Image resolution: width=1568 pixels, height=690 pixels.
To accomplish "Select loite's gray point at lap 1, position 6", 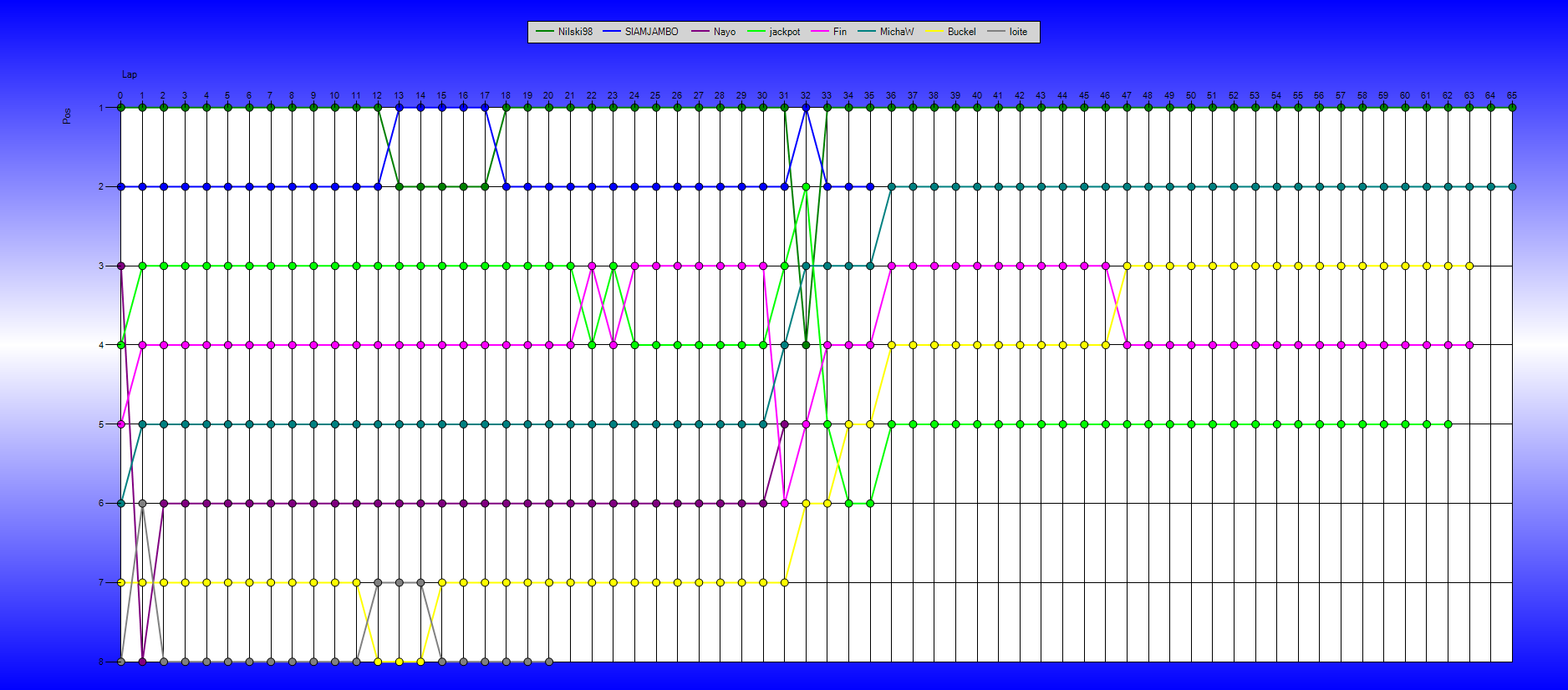I will point(142,503).
